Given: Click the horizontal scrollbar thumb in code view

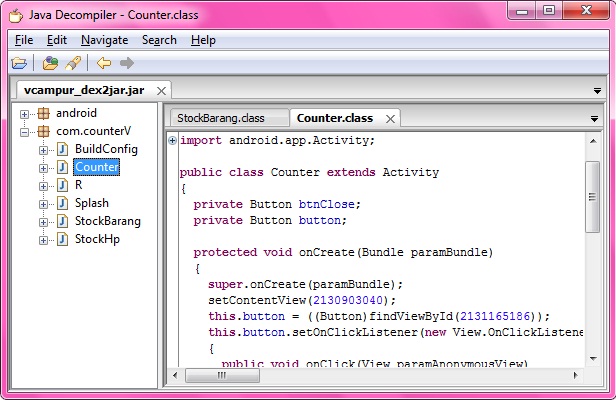Looking at the screenshot, I should [222, 375].
